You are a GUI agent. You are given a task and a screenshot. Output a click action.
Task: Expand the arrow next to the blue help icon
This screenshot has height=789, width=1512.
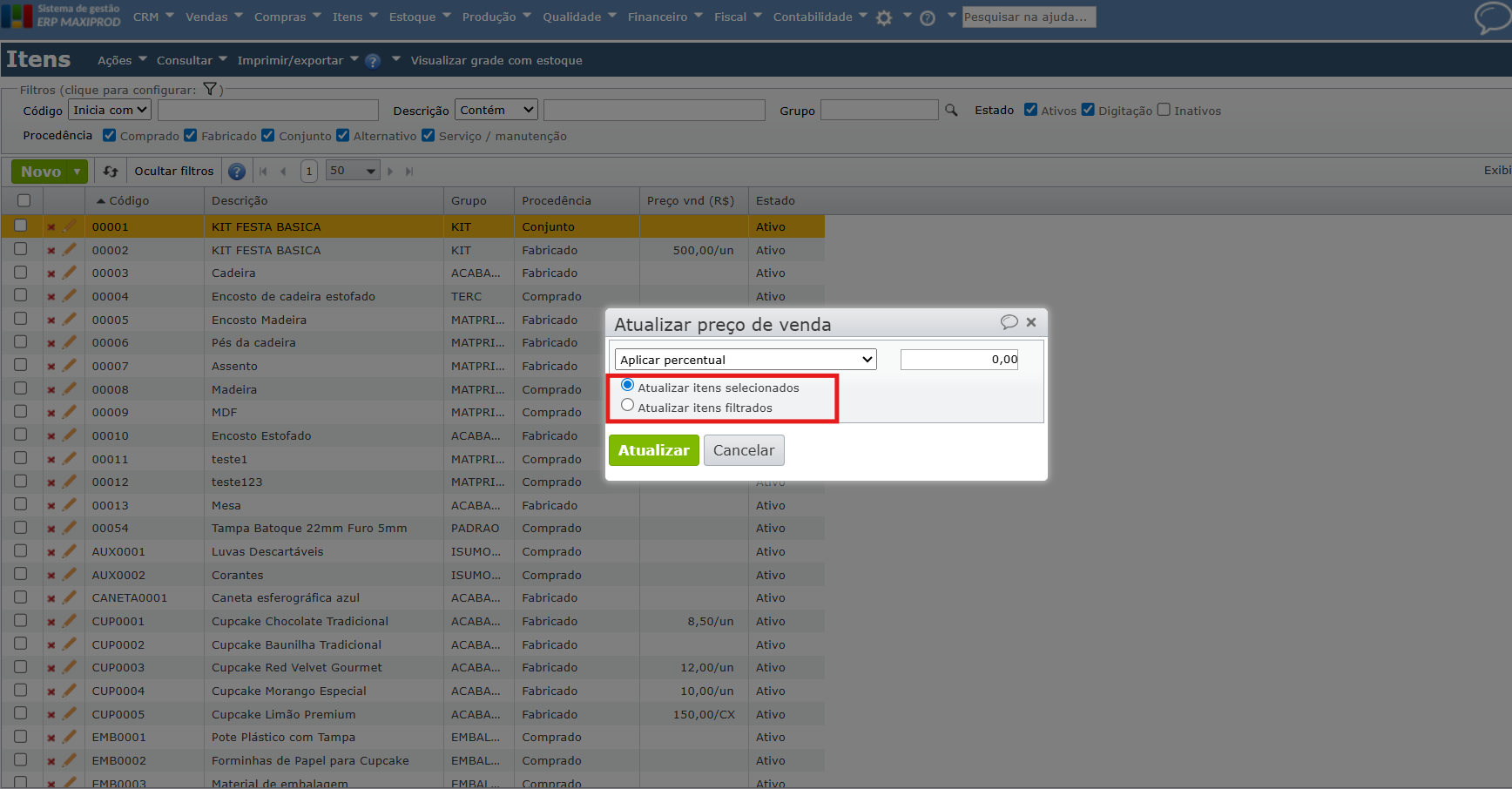coord(396,59)
